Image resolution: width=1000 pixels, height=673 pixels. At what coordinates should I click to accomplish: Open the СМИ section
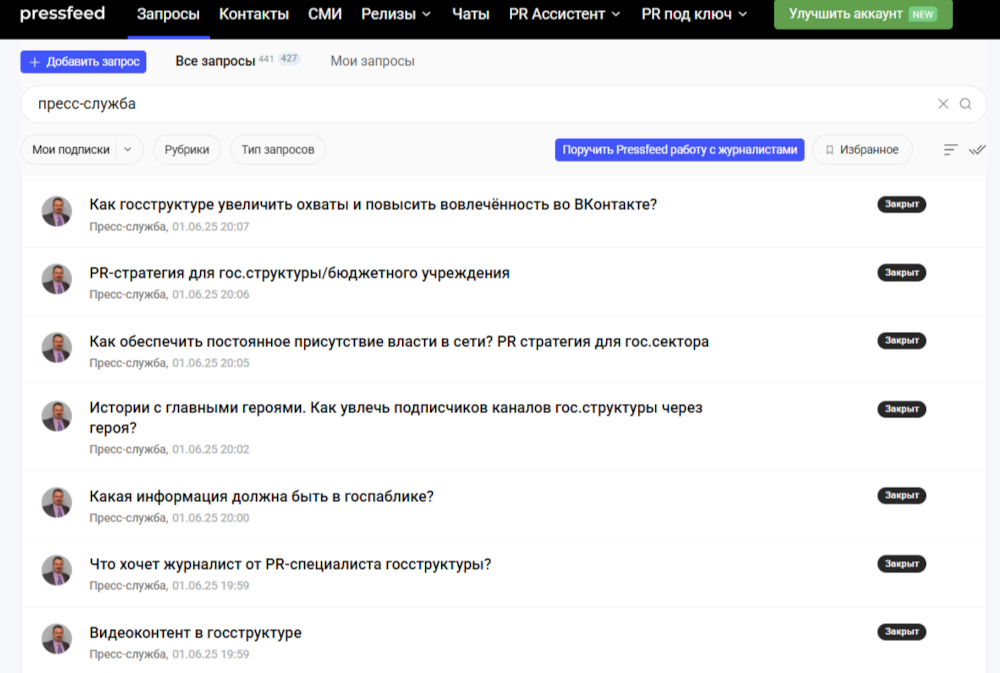[325, 14]
